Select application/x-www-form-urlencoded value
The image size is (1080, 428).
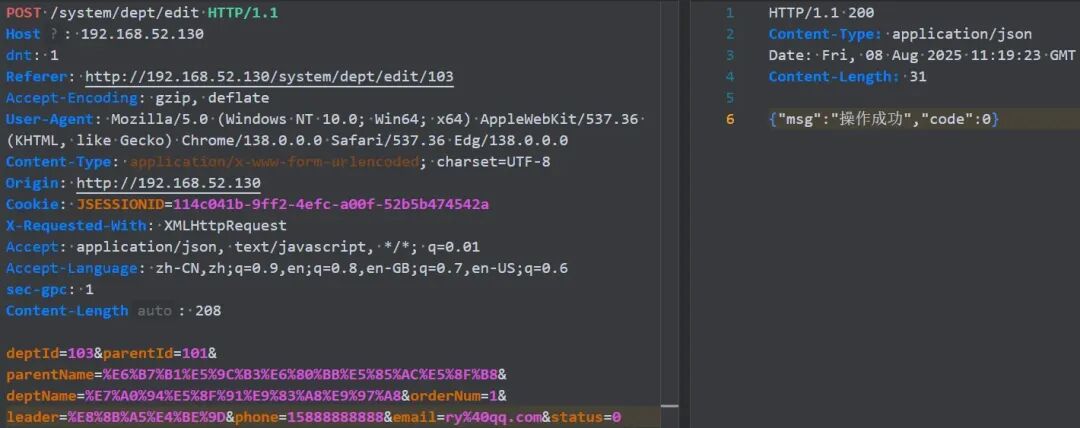pyautogui.click(x=273, y=162)
